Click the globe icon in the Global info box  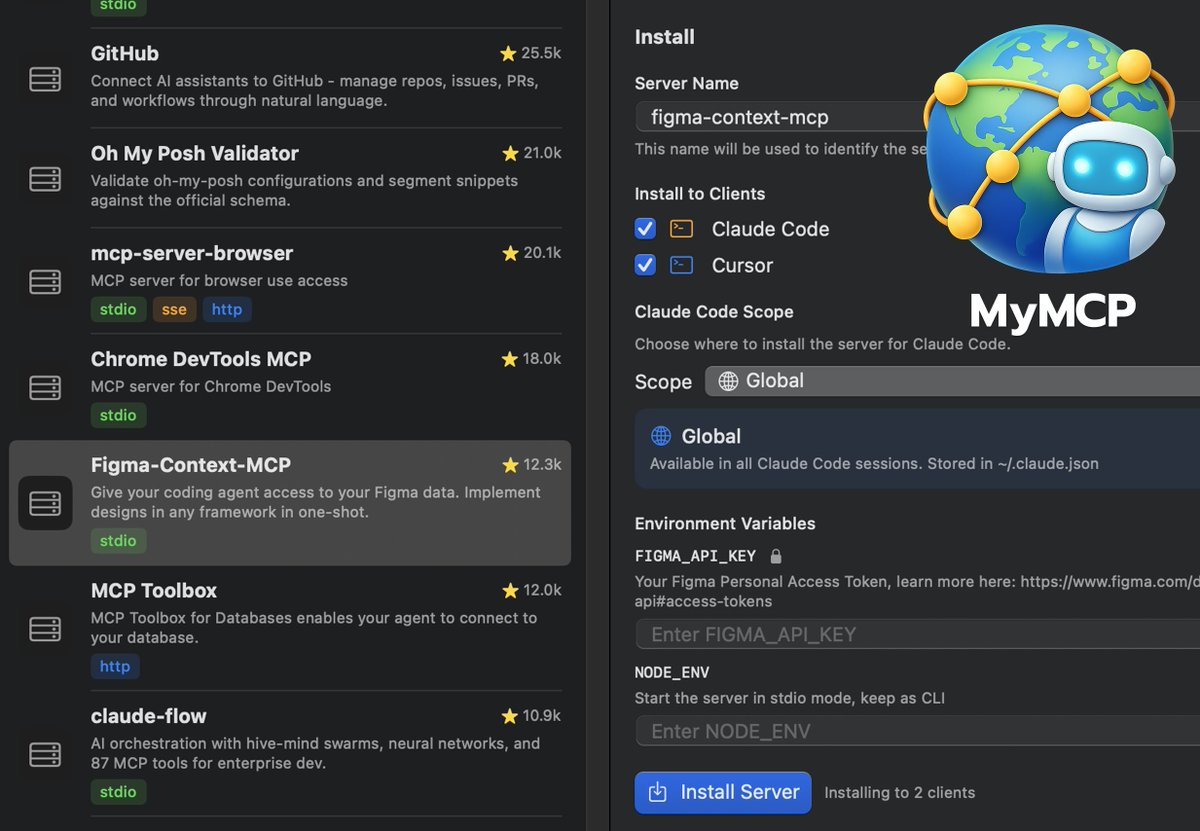pyautogui.click(x=661, y=436)
